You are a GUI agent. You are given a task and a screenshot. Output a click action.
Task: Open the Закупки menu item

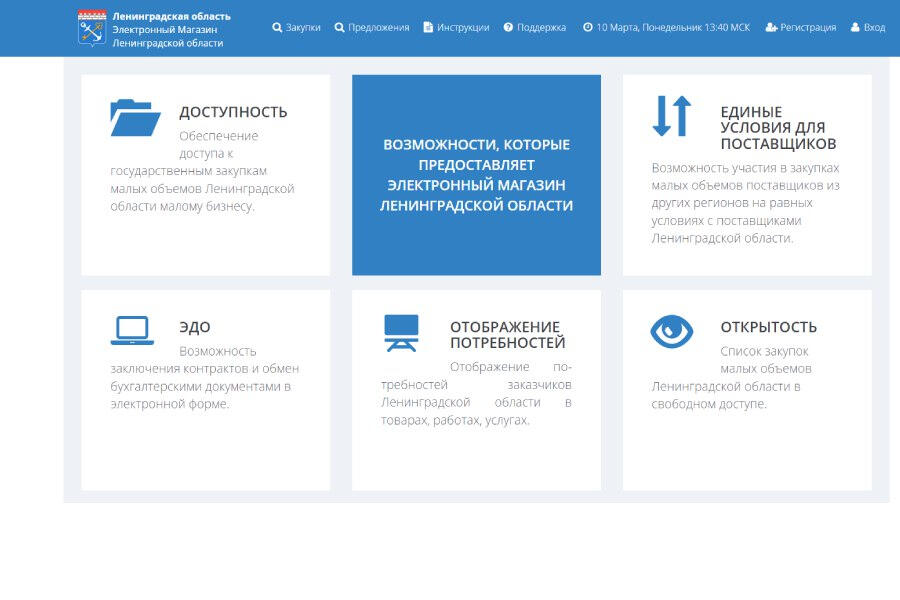click(x=303, y=28)
